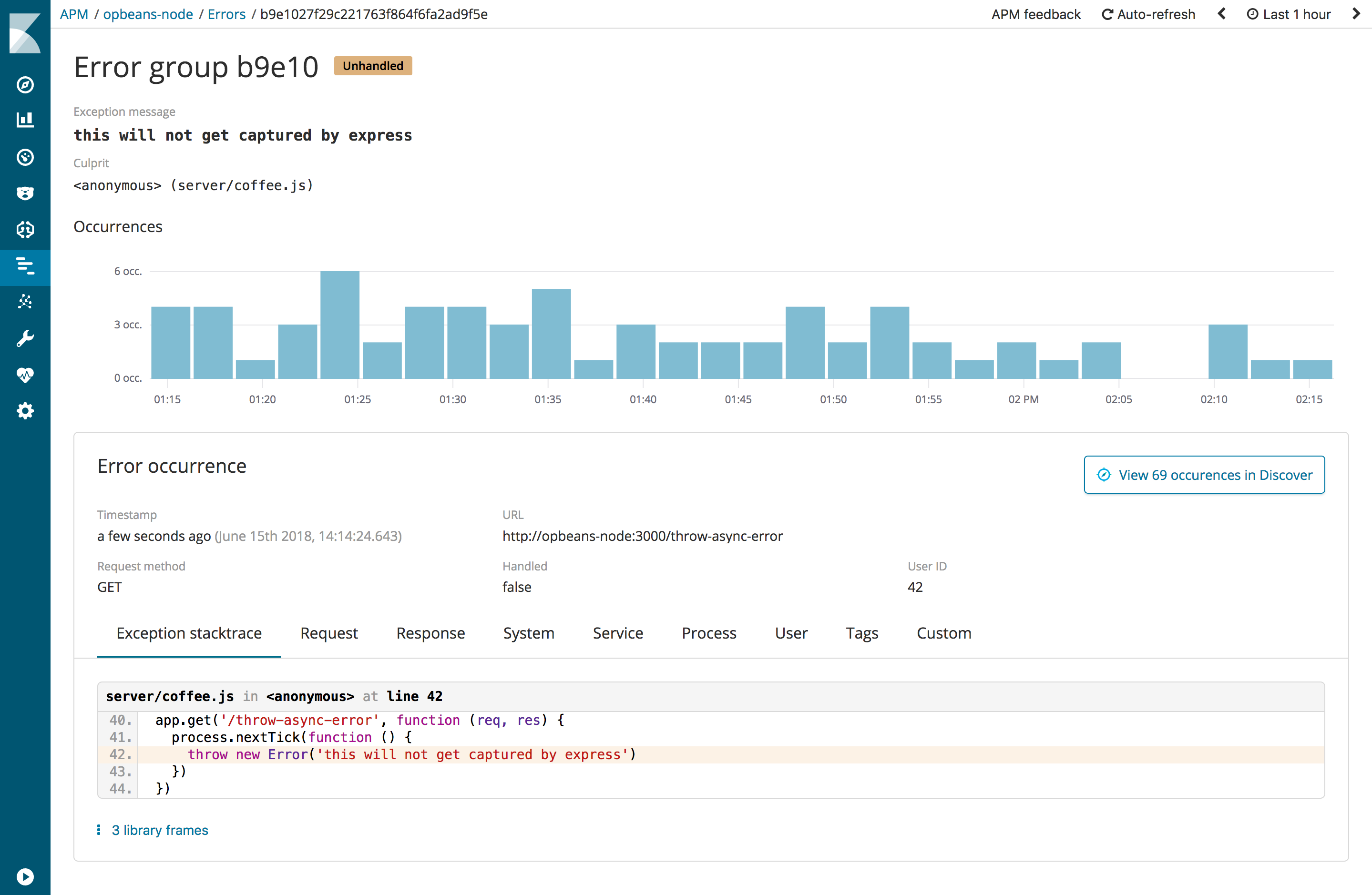Open Management gear icon

pos(25,410)
